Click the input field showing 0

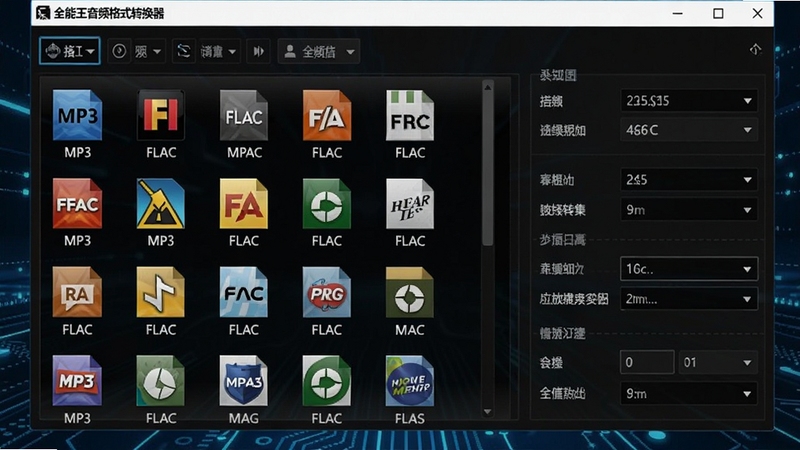tap(647, 362)
